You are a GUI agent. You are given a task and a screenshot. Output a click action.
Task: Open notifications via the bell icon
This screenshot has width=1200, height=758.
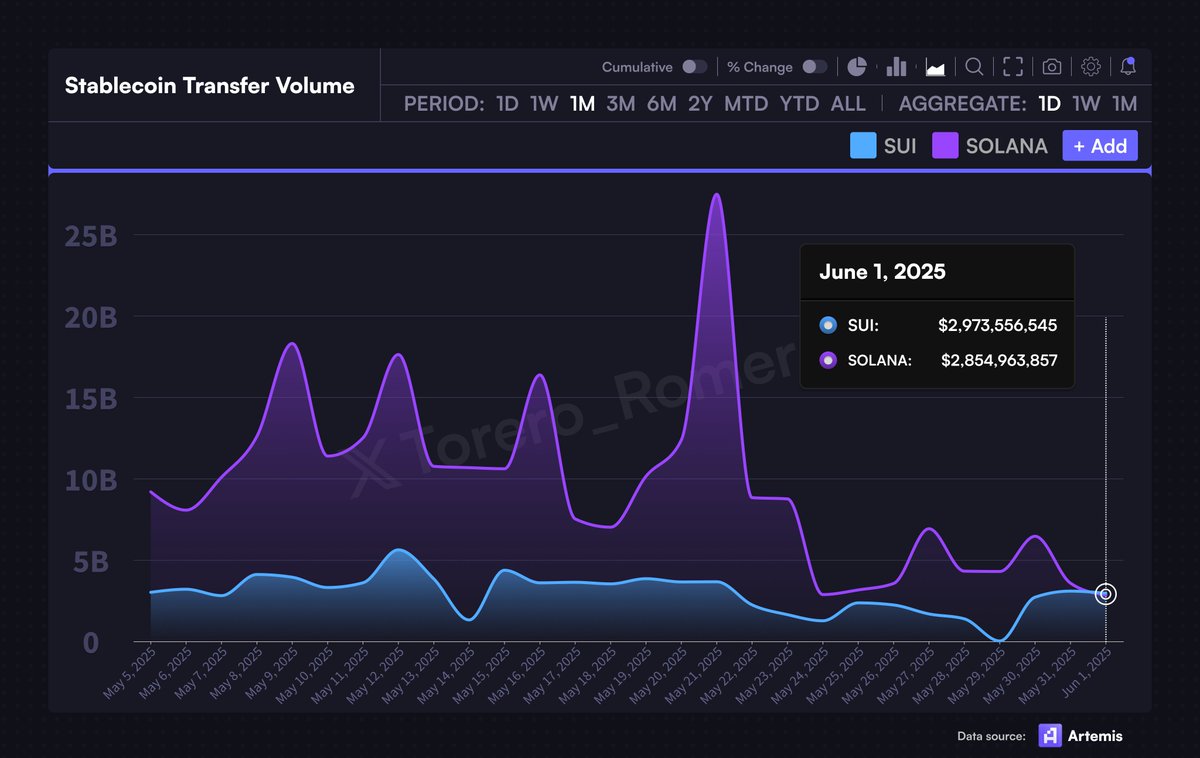(1129, 66)
